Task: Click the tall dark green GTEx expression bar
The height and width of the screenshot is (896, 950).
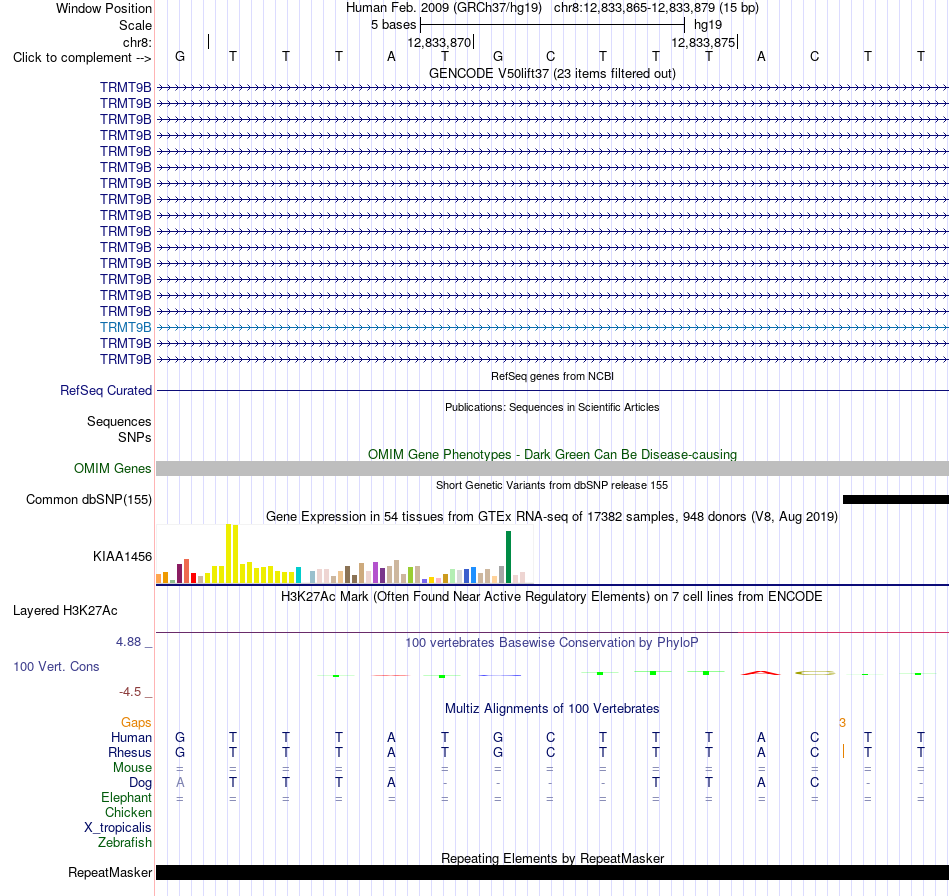Action: 508,557
